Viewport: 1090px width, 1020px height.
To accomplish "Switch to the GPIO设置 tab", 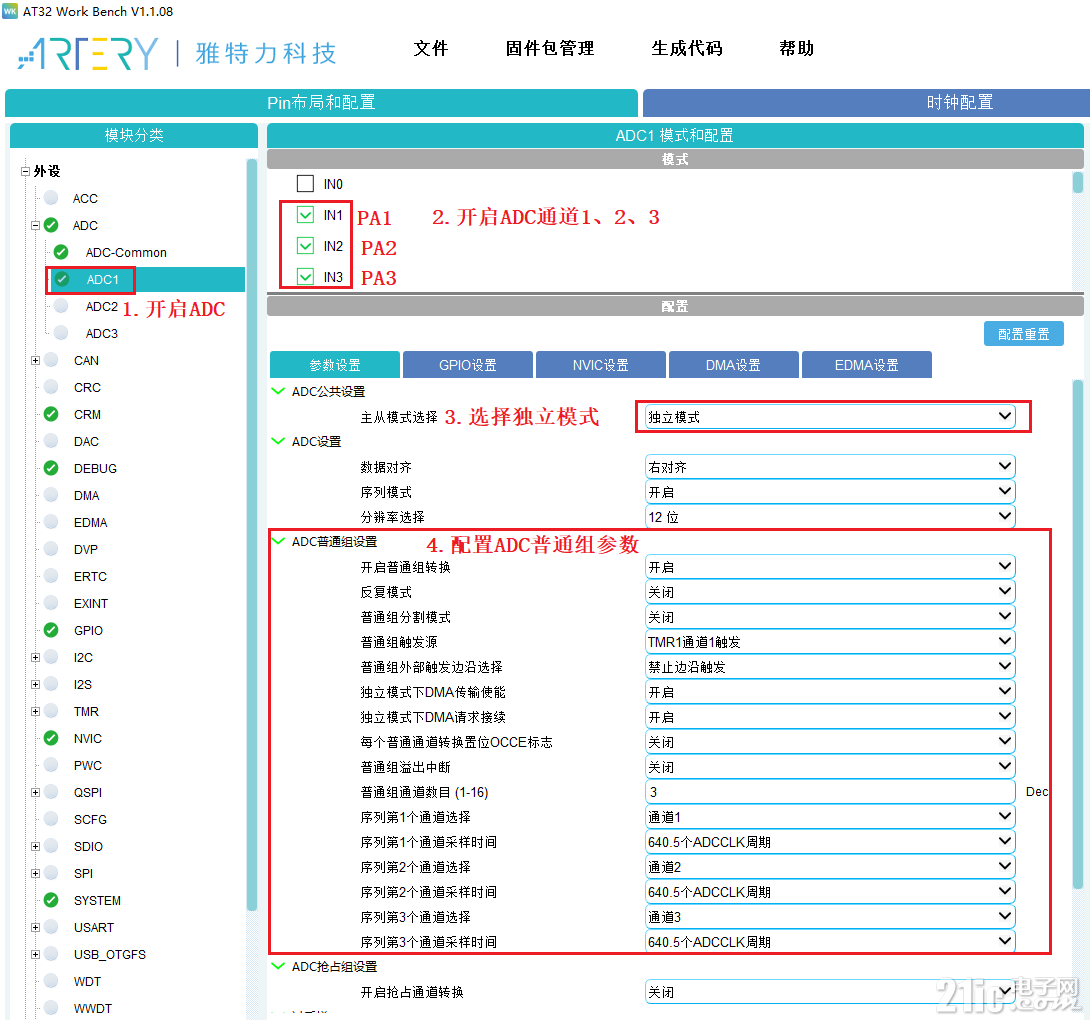I will click(468, 365).
